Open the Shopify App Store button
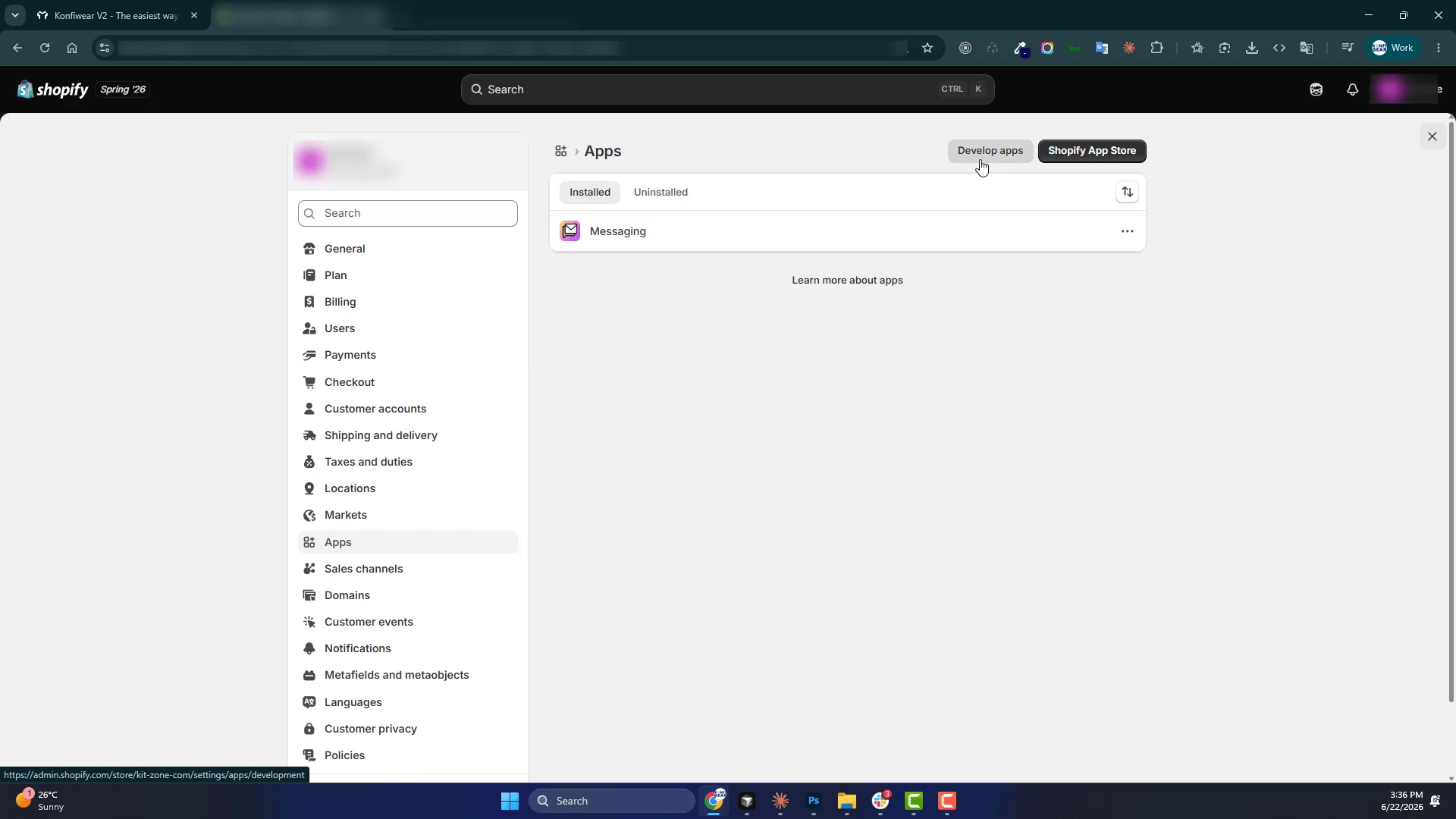Viewport: 1456px width, 819px height. click(1091, 151)
